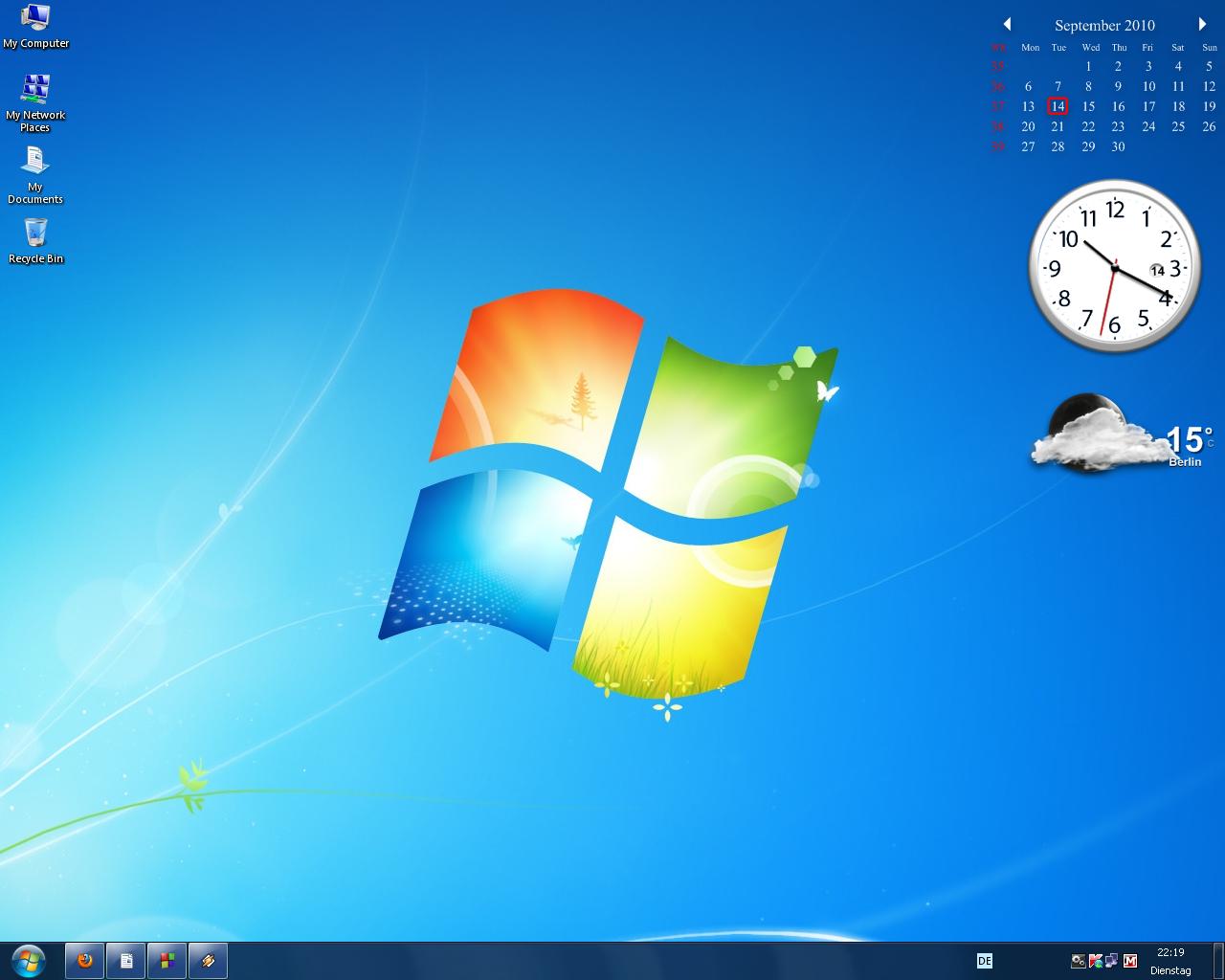Select date 20 in the calendar
The image size is (1225, 980).
(x=1028, y=126)
